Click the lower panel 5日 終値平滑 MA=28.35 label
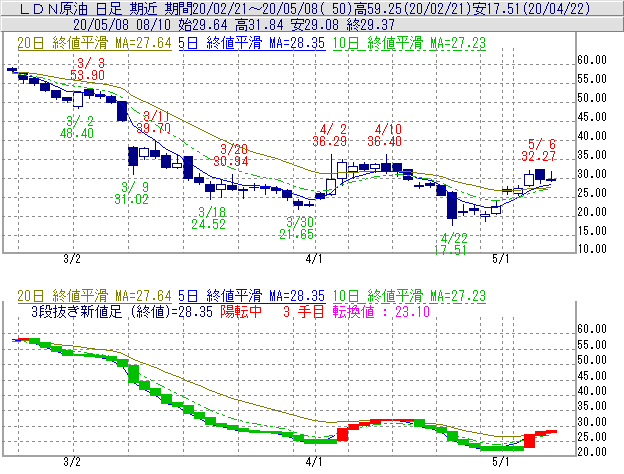Viewport: 624px width, 474px height. pyautogui.click(x=252, y=296)
